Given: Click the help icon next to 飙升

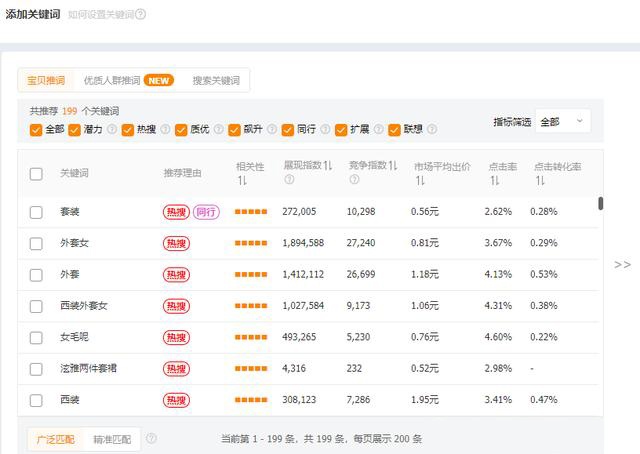Looking at the screenshot, I should pyautogui.click(x=272, y=129).
